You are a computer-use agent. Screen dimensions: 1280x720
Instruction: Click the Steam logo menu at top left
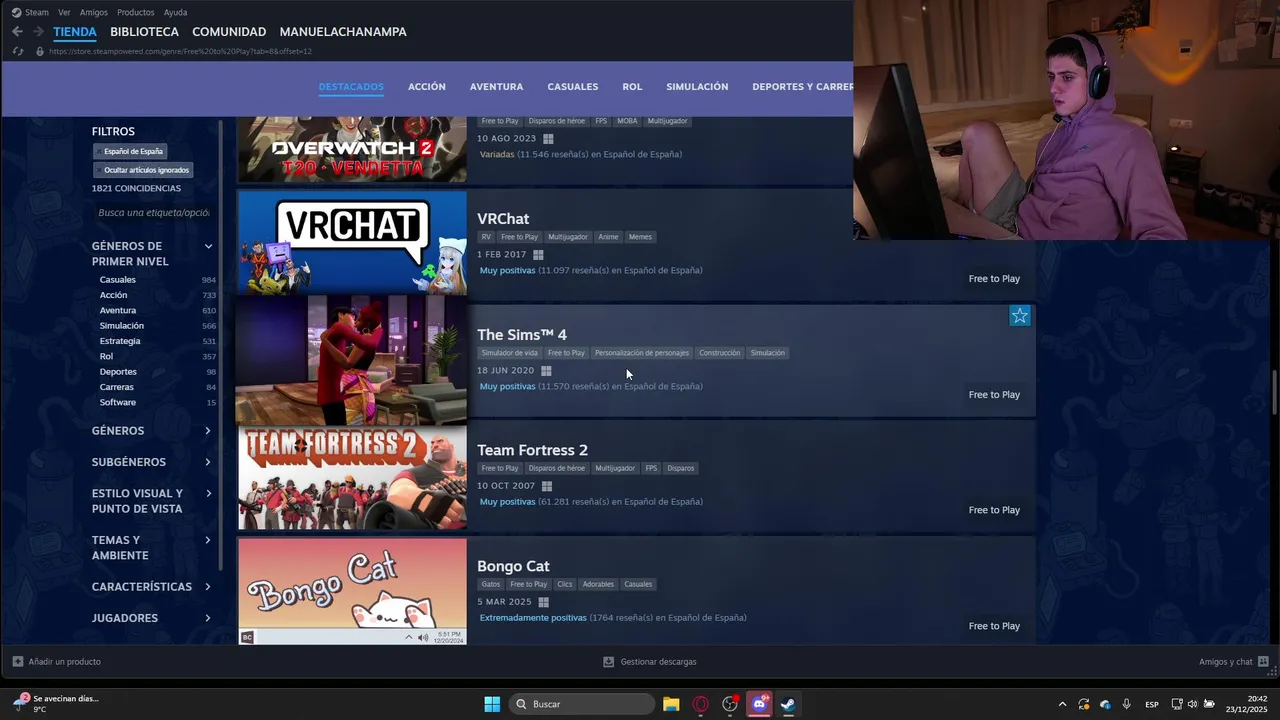coord(30,12)
